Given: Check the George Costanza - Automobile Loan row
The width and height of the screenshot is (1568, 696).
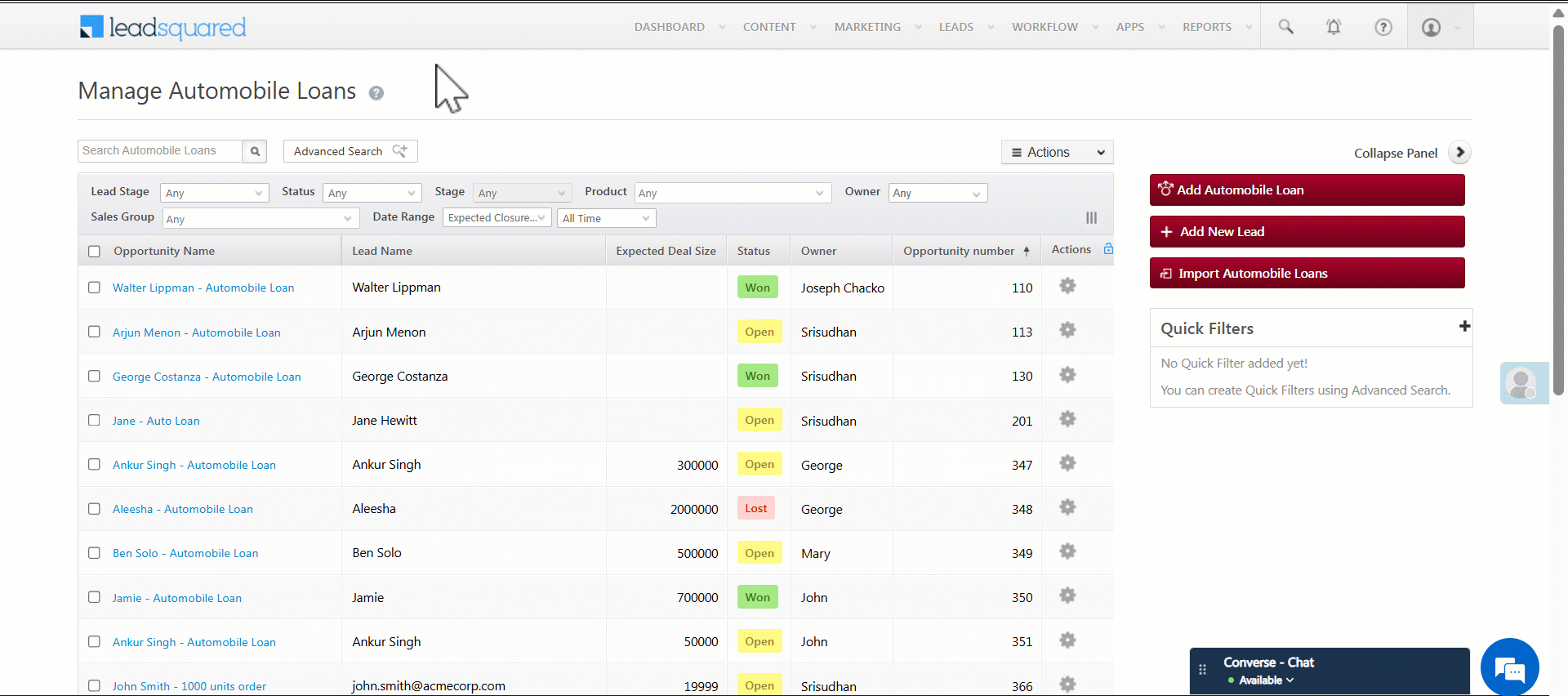Looking at the screenshot, I should tap(94, 376).
